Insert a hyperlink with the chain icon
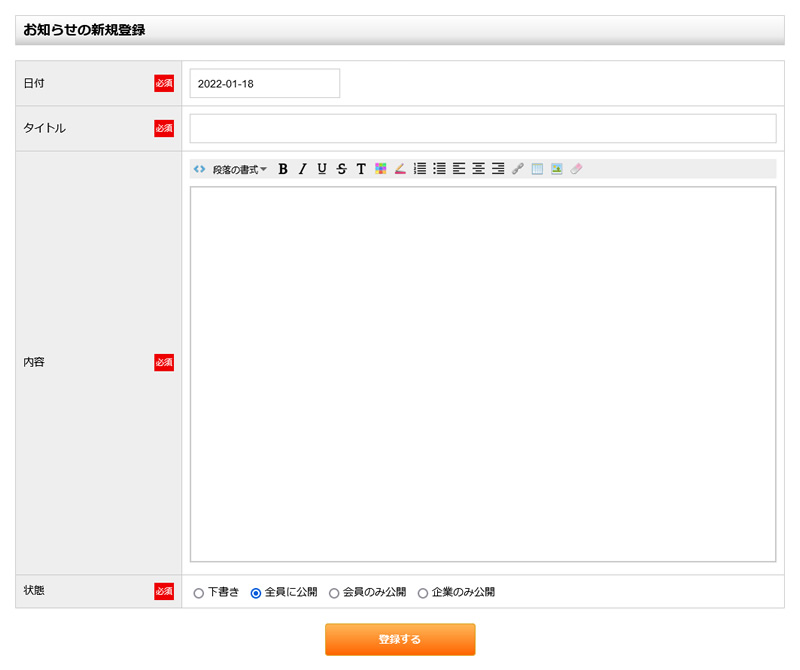800x670 pixels. pyautogui.click(x=517, y=168)
